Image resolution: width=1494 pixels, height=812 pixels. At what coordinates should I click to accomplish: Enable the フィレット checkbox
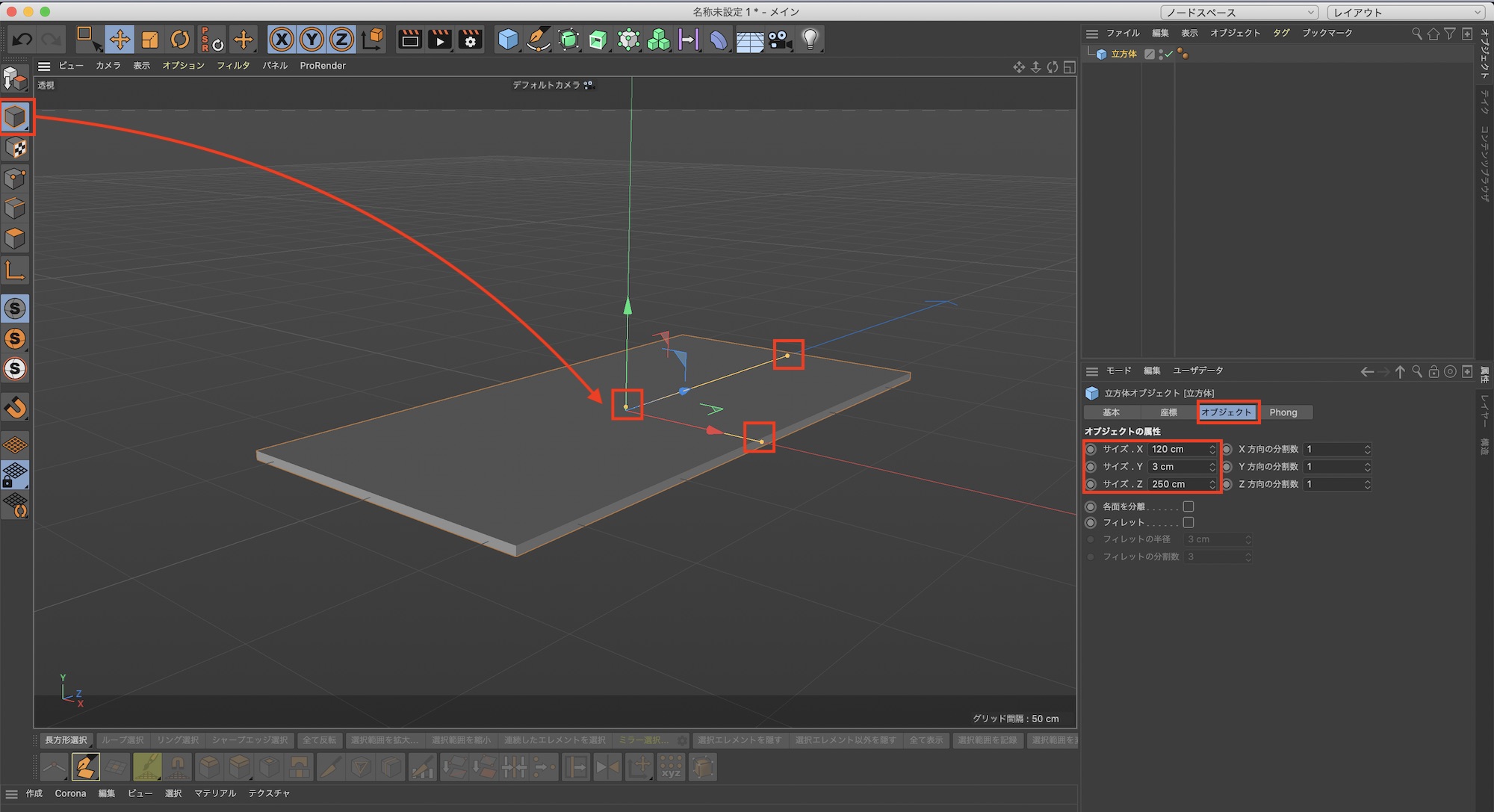point(1188,522)
